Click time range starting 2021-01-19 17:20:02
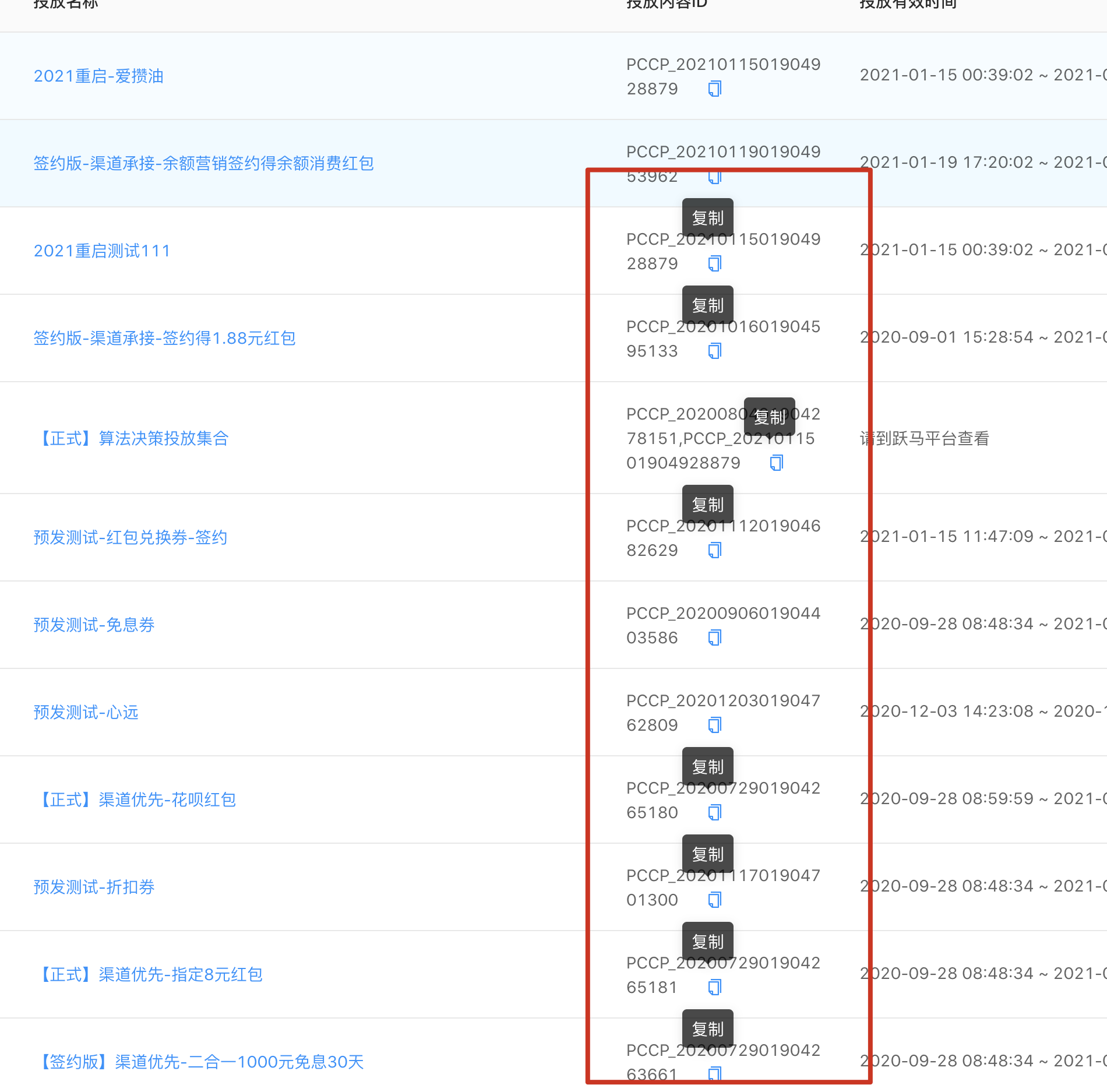1107x1092 pixels. [x=983, y=162]
